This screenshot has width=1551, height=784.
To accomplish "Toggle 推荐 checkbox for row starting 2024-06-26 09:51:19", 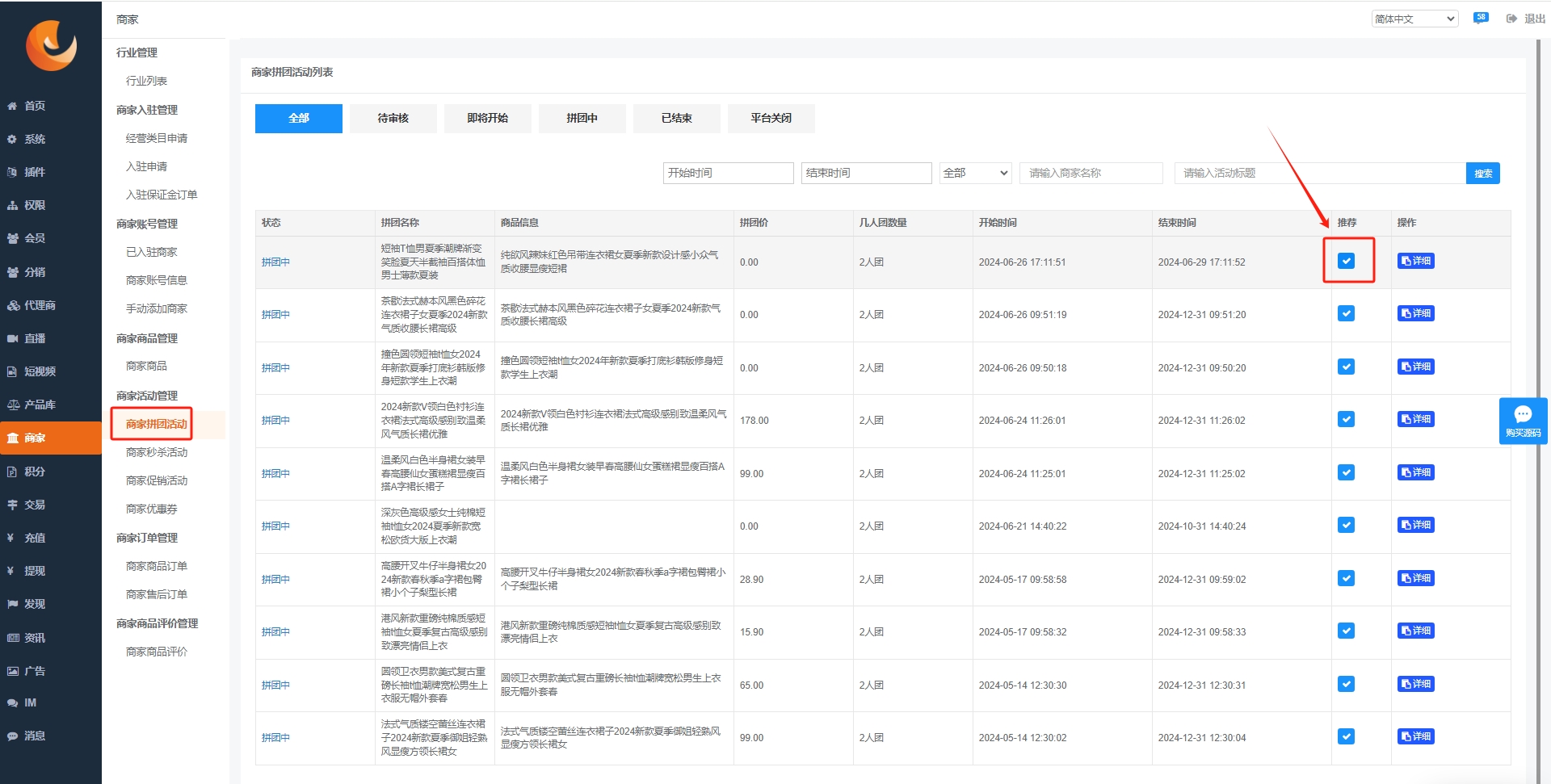I will tap(1346, 313).
